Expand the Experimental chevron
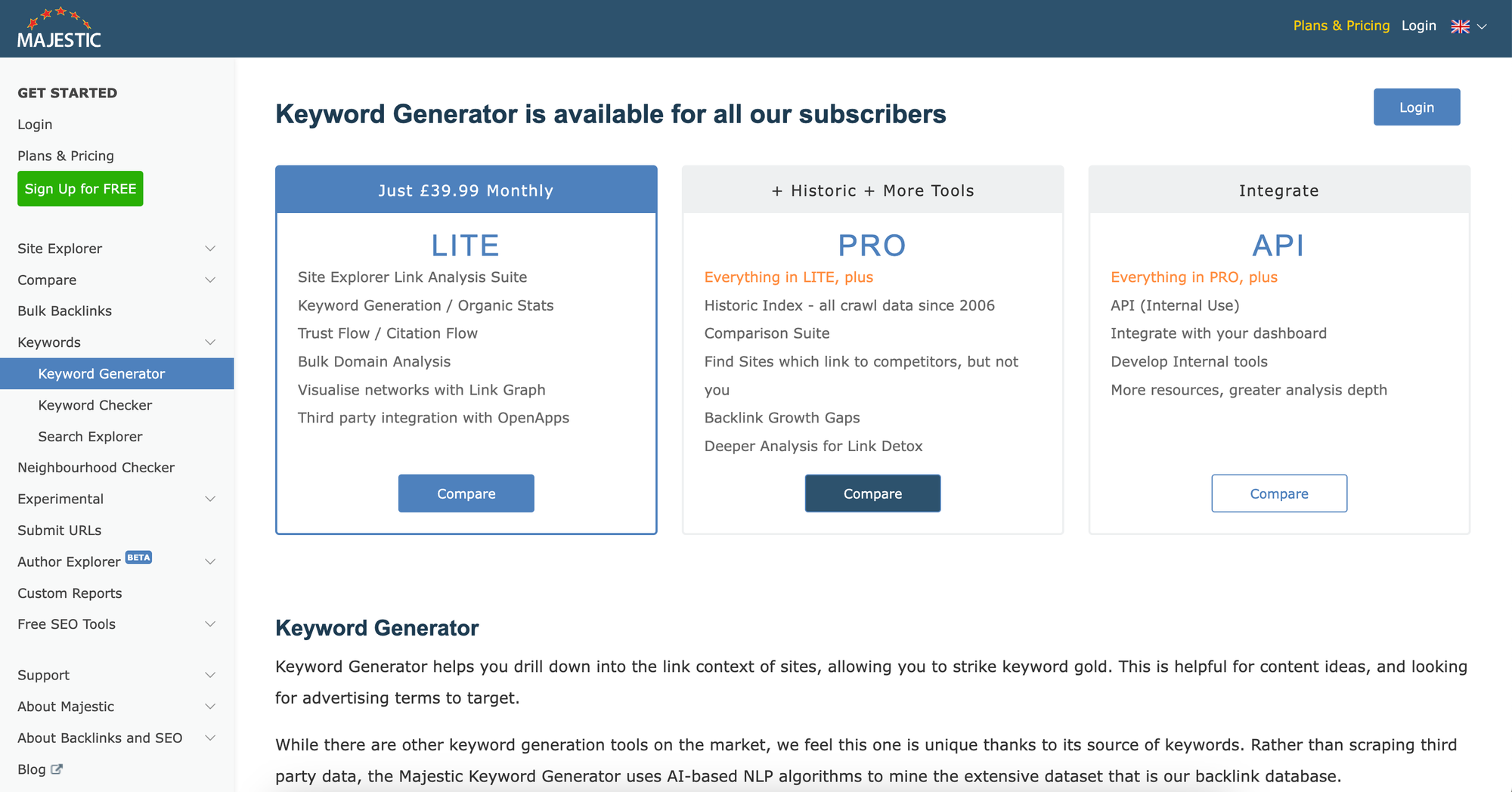Image resolution: width=1512 pixels, height=792 pixels. tap(210, 499)
